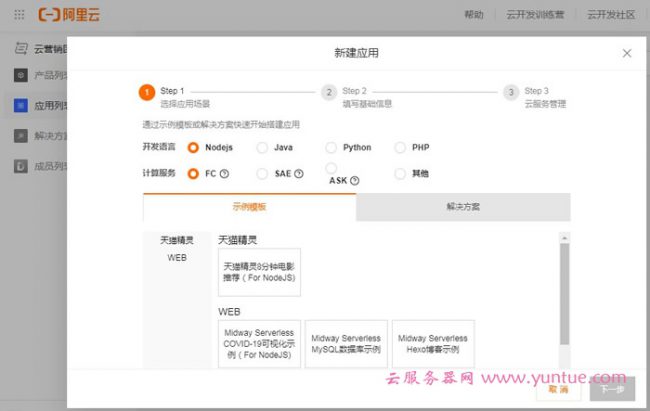Select 其他 compute service option
Screen dimensions: 650x411
tap(400, 173)
